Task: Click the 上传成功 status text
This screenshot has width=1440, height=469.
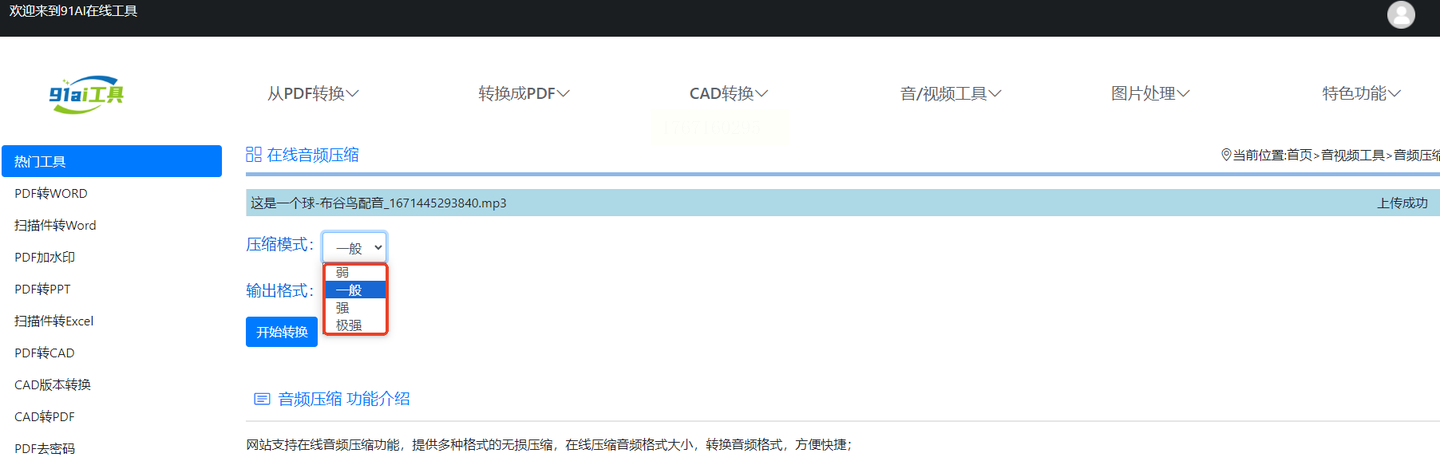Action: [x=1402, y=203]
